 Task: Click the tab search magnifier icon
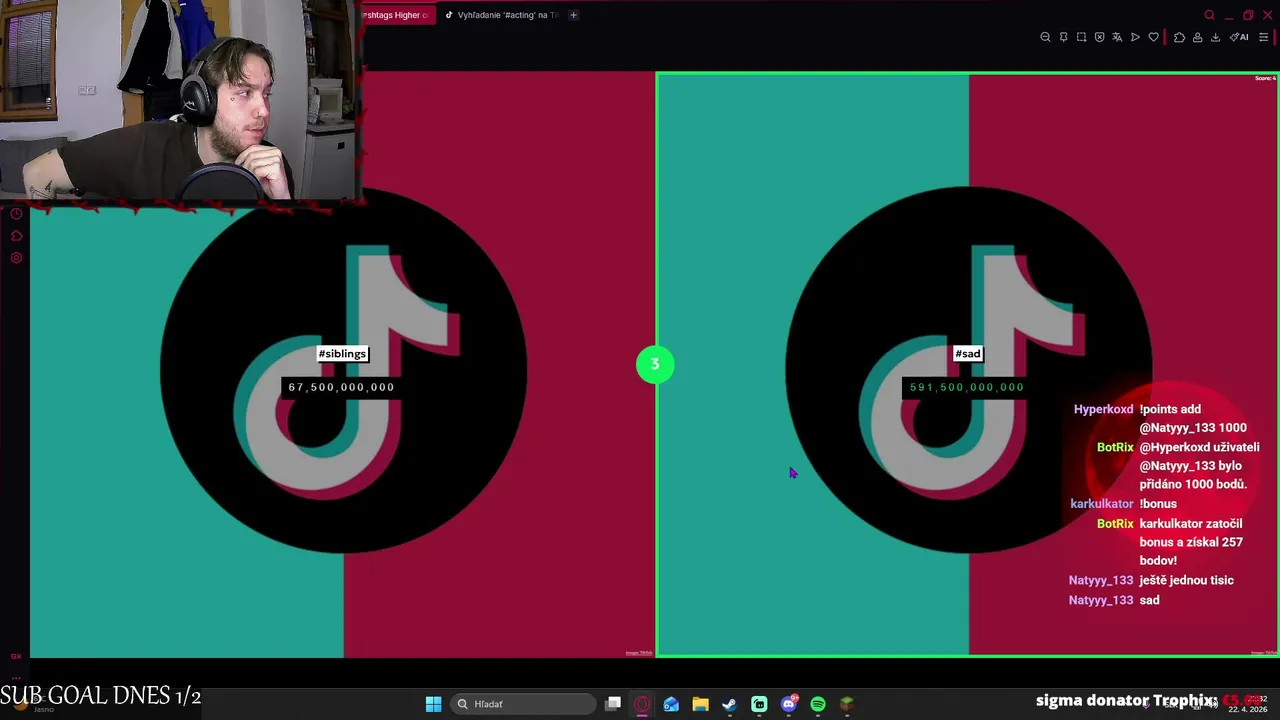pyautogui.click(x=1209, y=15)
